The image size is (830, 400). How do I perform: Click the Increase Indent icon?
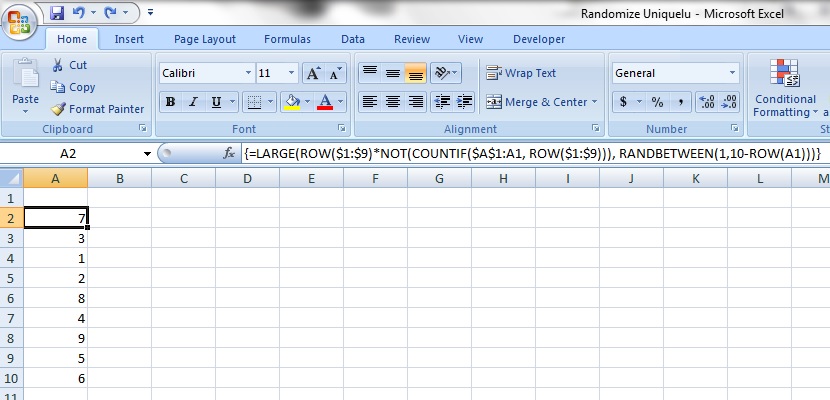point(464,102)
